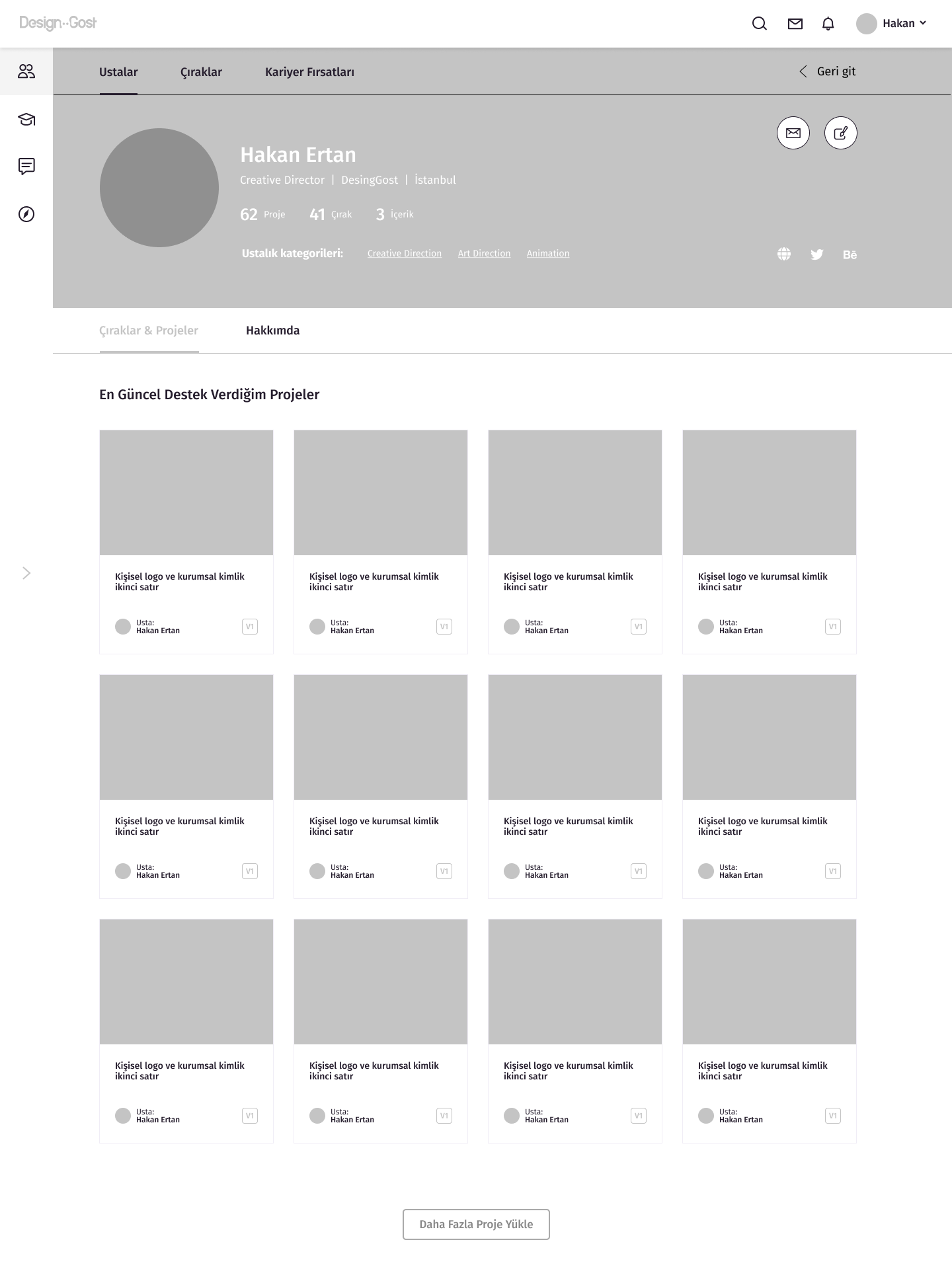Screen dimensions: 952x1279
Task: Open the compass explore sidebar icon
Action: [26, 214]
